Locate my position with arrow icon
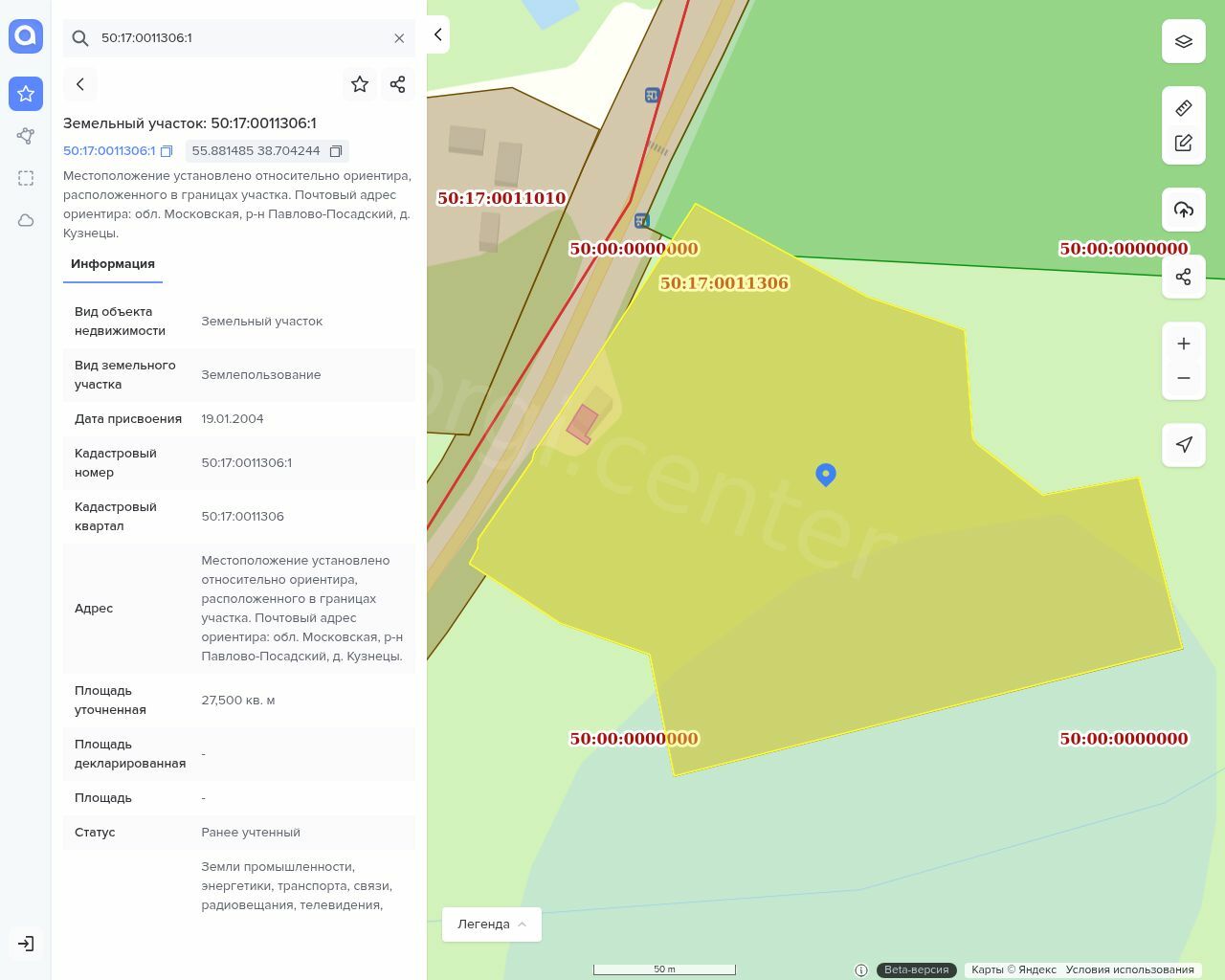Viewport: 1225px width, 980px height. pos(1183,444)
